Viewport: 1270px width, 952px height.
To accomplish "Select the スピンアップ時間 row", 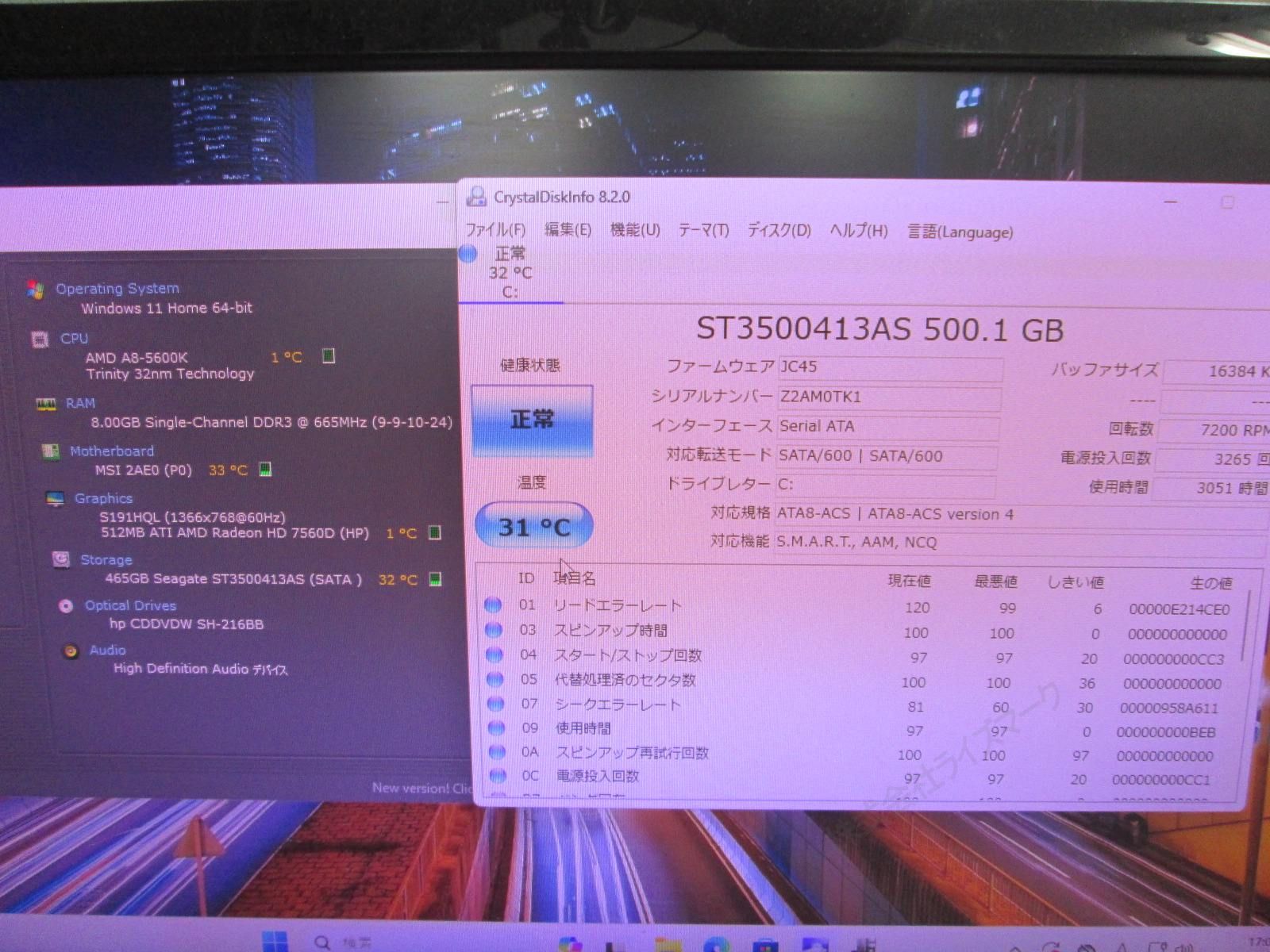I will pos(860,632).
